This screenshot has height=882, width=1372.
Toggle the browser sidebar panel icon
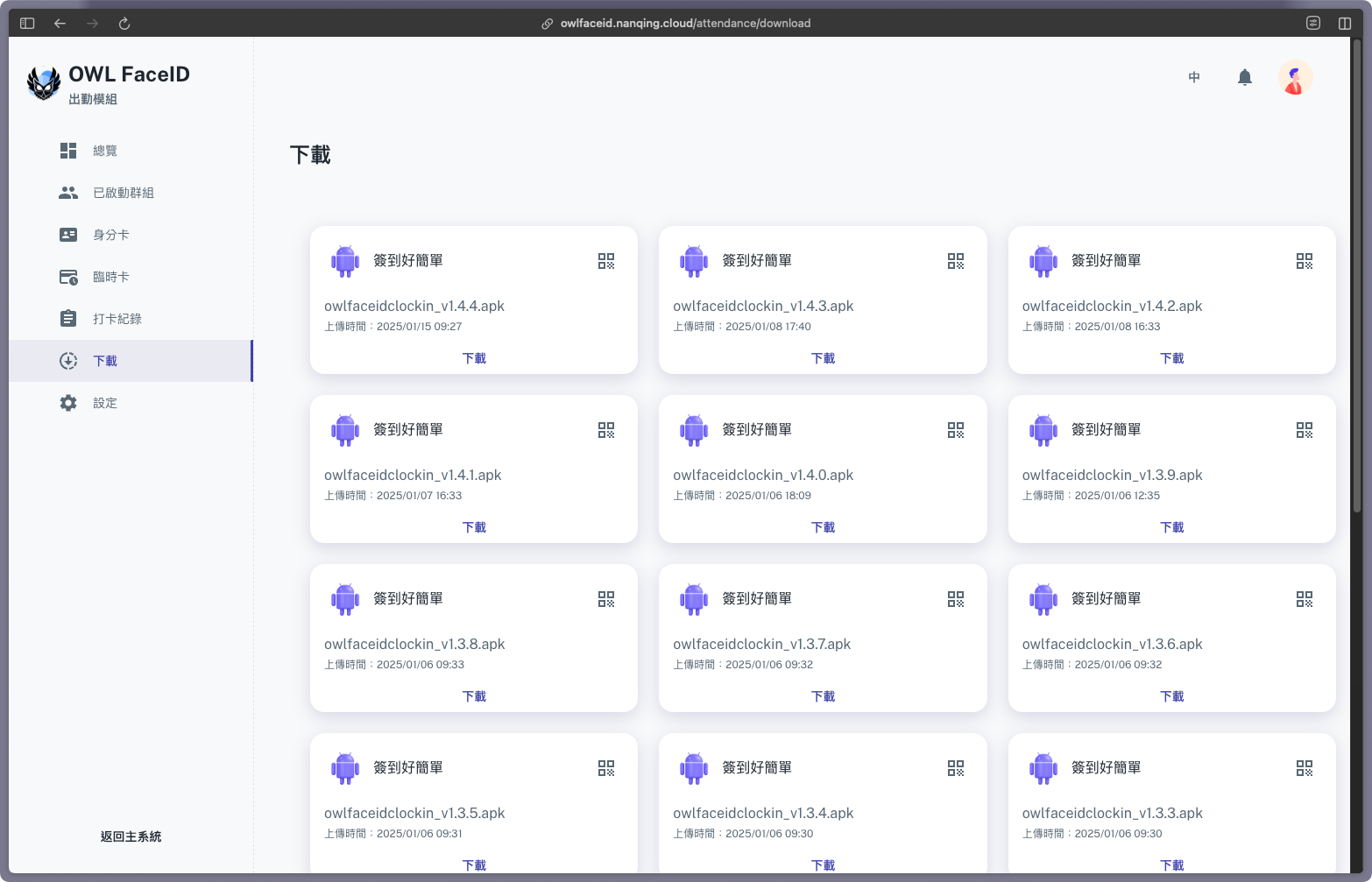pos(27,24)
